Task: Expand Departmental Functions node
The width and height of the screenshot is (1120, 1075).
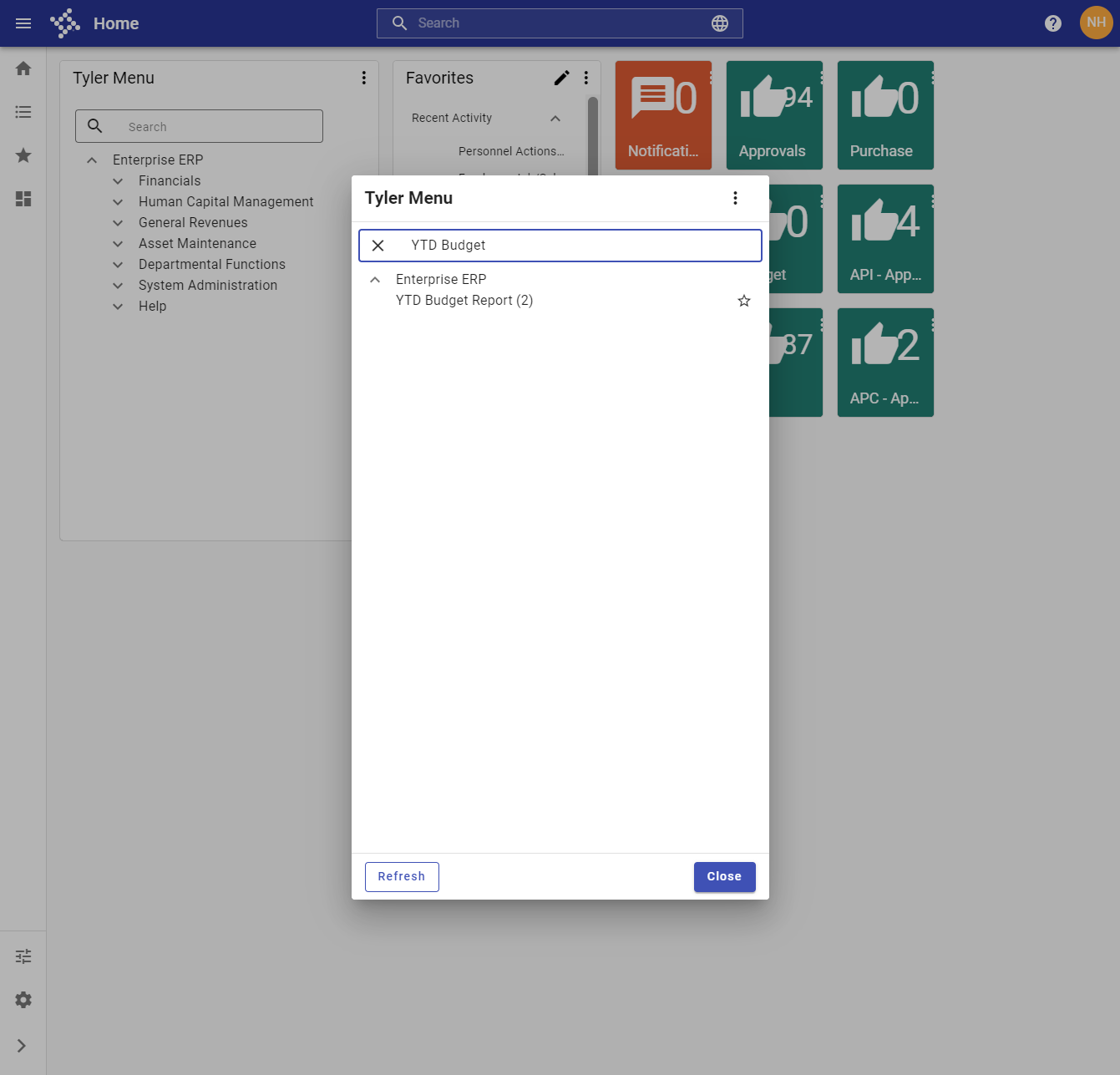Action: click(118, 265)
